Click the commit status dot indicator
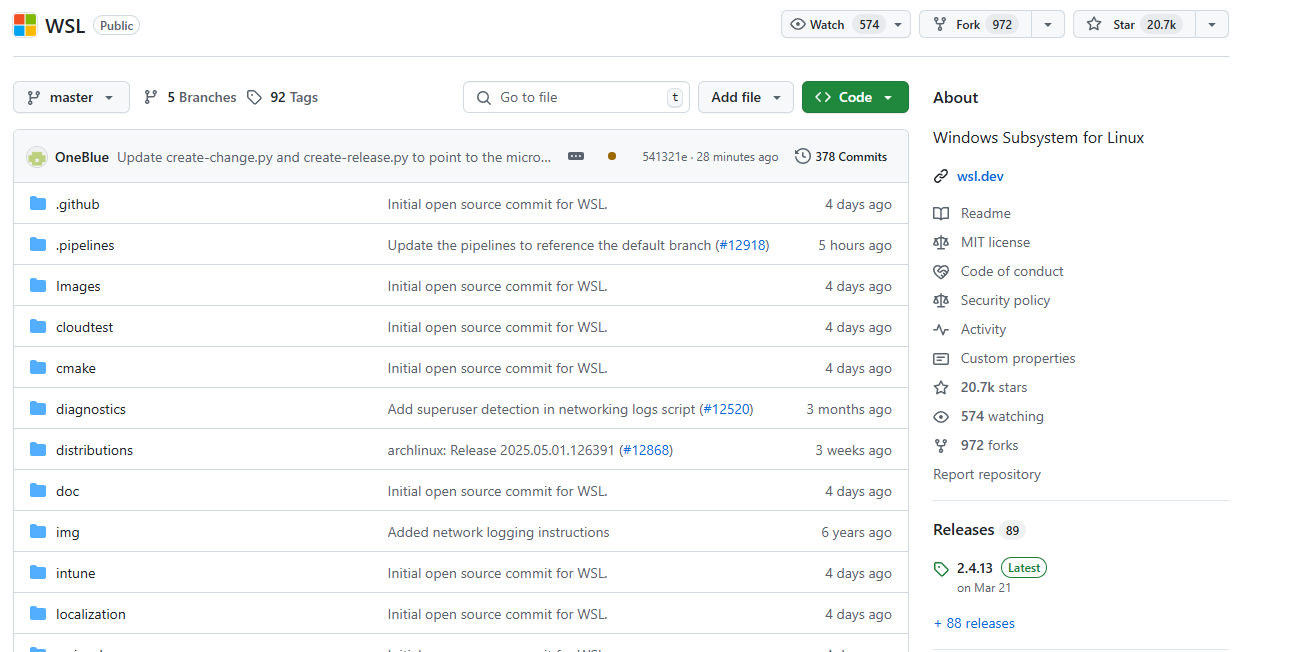The width and height of the screenshot is (1305, 652). pos(612,156)
